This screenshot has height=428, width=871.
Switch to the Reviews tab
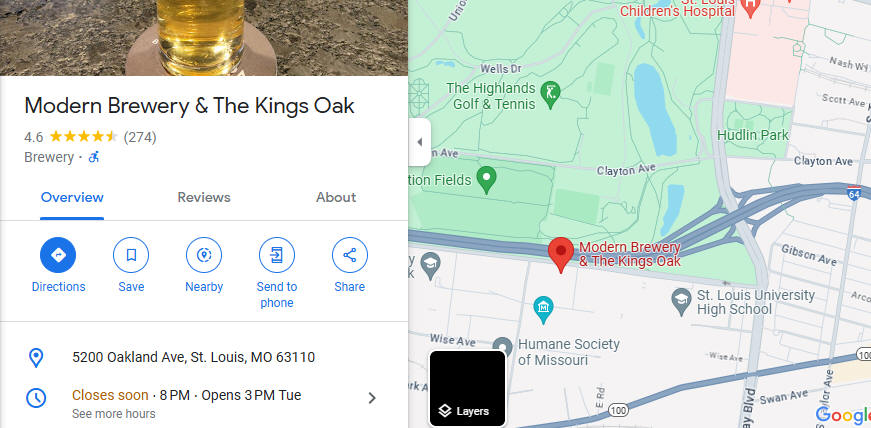tap(204, 197)
